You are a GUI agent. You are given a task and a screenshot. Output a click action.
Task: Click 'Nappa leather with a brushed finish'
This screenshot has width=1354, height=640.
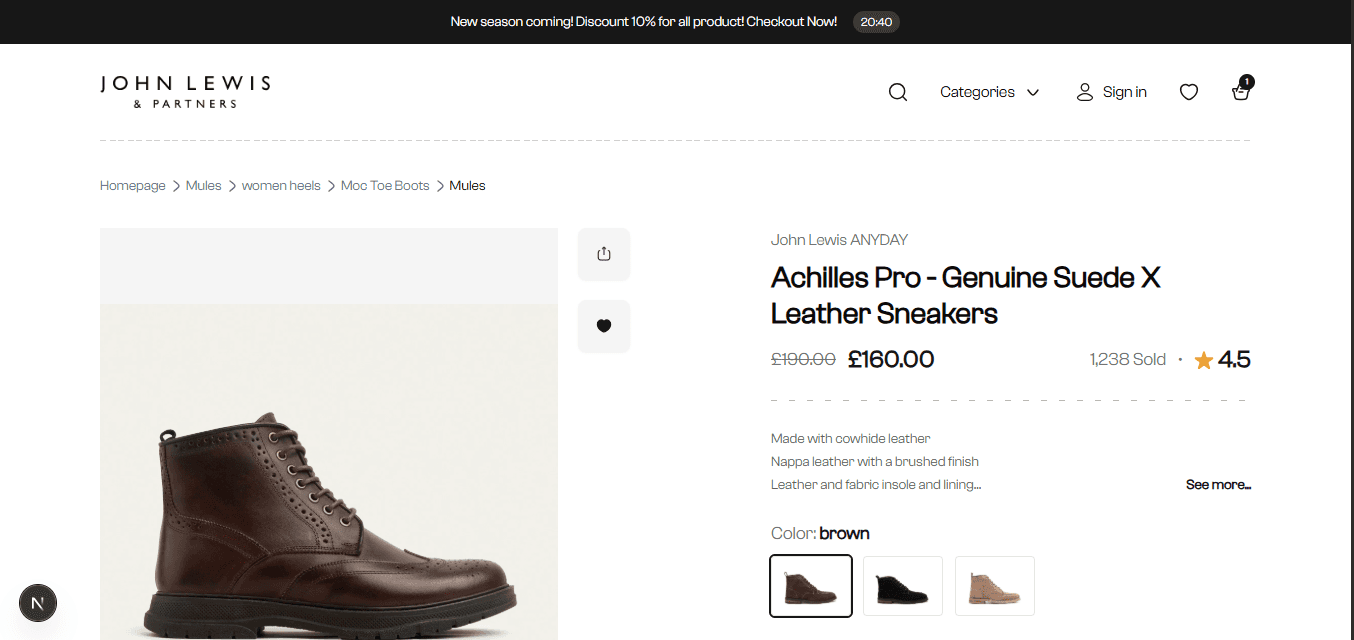click(x=875, y=462)
